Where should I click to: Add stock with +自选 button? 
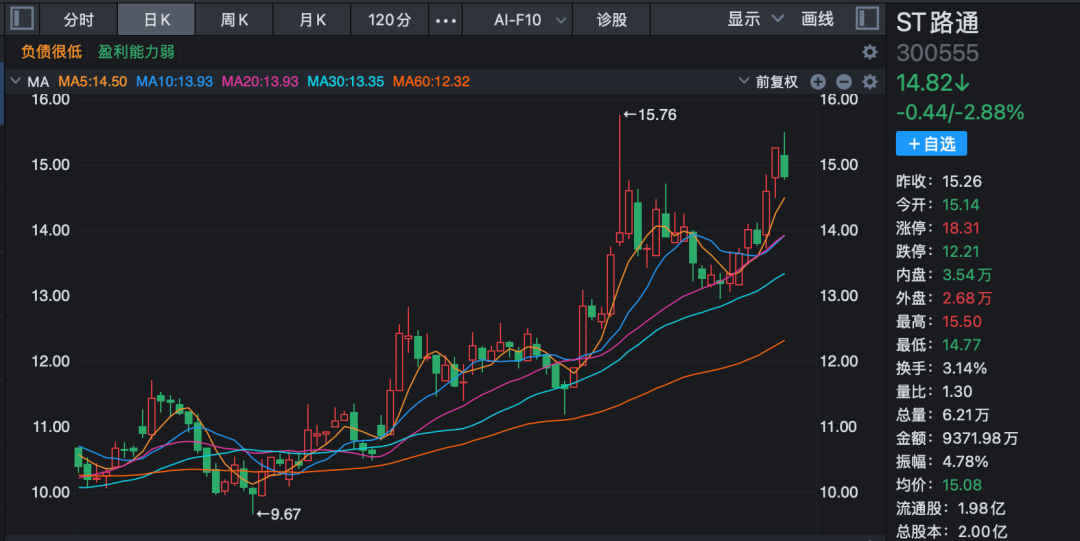pyautogui.click(x=931, y=144)
